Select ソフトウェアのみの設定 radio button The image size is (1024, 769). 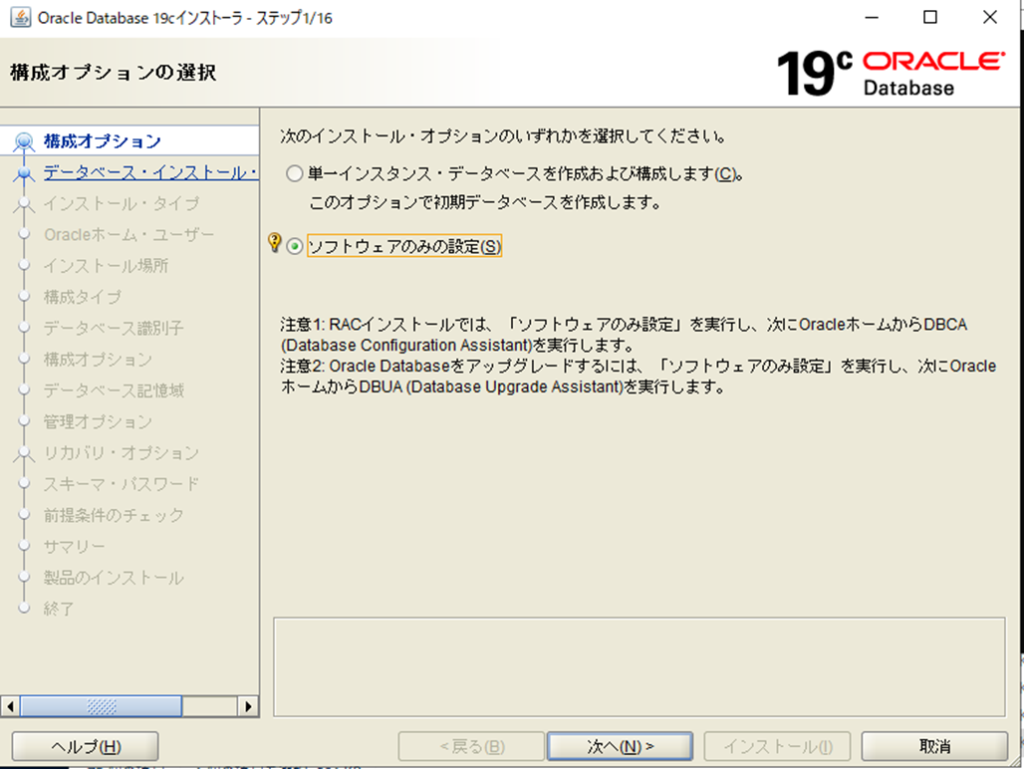click(294, 247)
